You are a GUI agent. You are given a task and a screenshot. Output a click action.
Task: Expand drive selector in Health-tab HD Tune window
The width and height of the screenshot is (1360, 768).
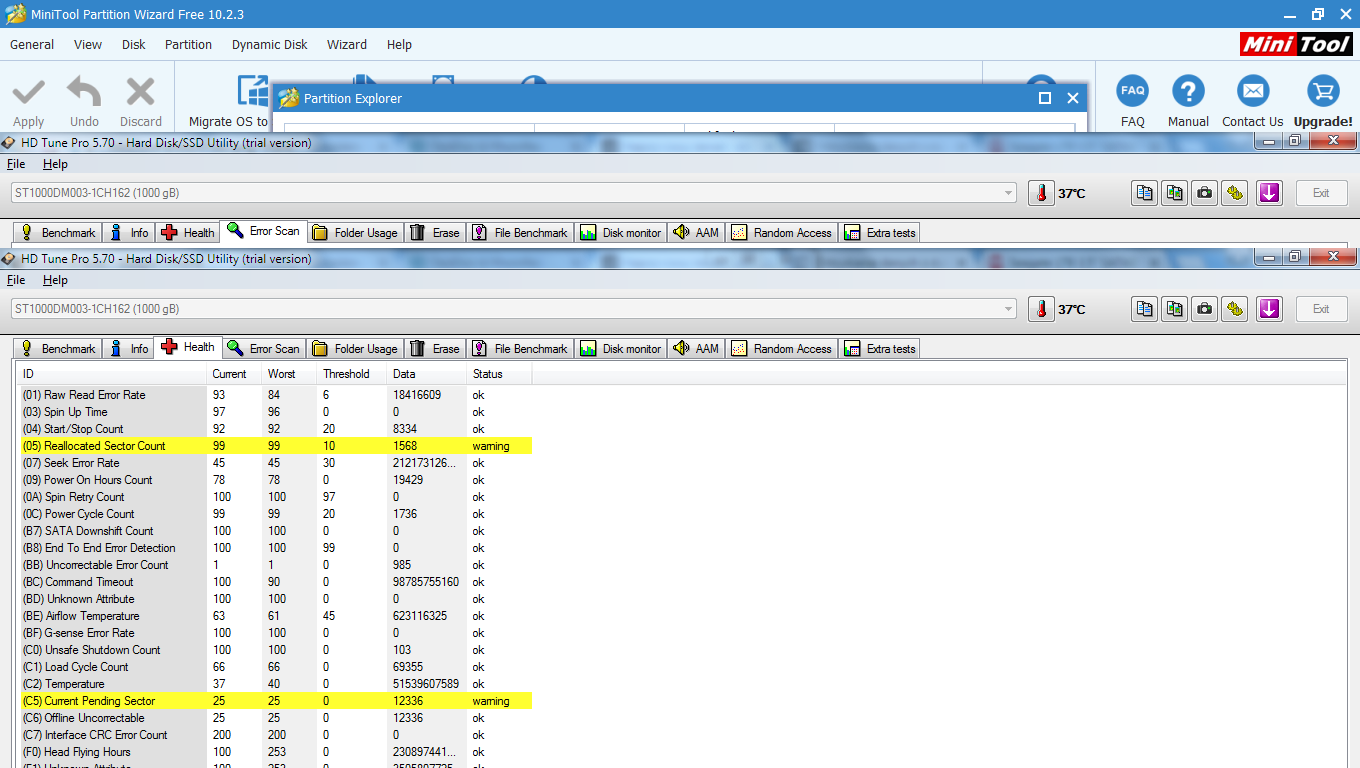click(x=1007, y=309)
